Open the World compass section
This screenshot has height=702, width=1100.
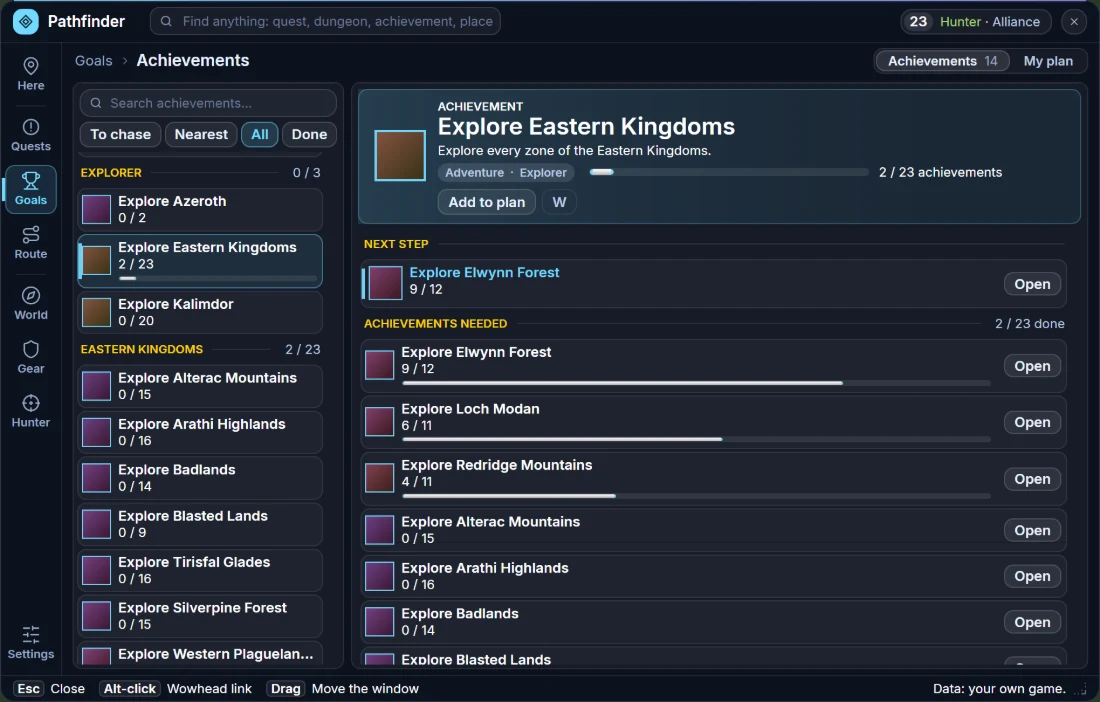31,304
